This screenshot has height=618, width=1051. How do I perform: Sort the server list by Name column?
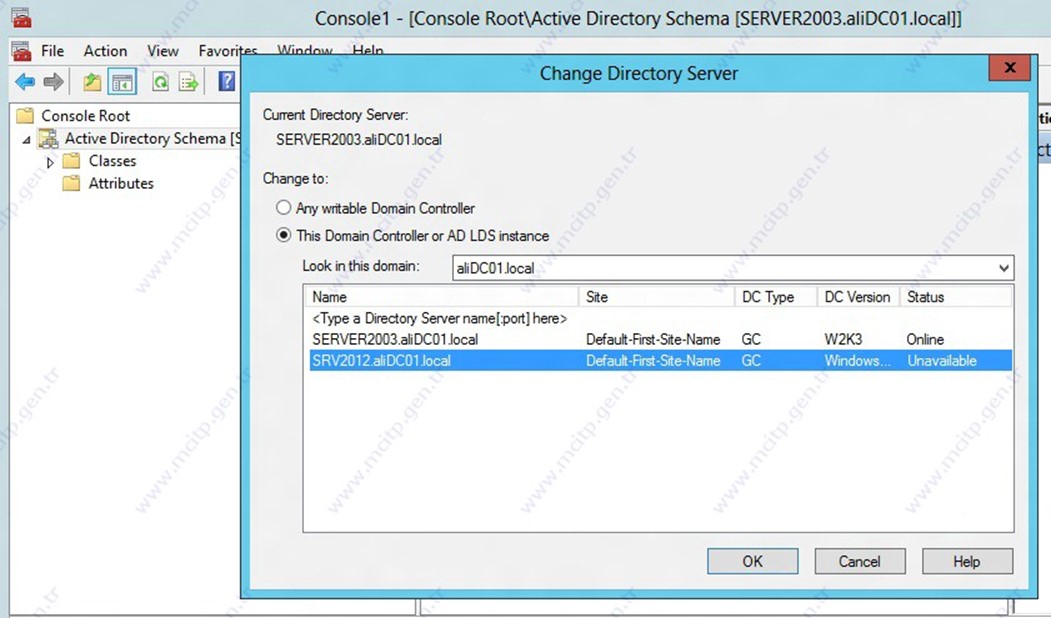click(442, 297)
